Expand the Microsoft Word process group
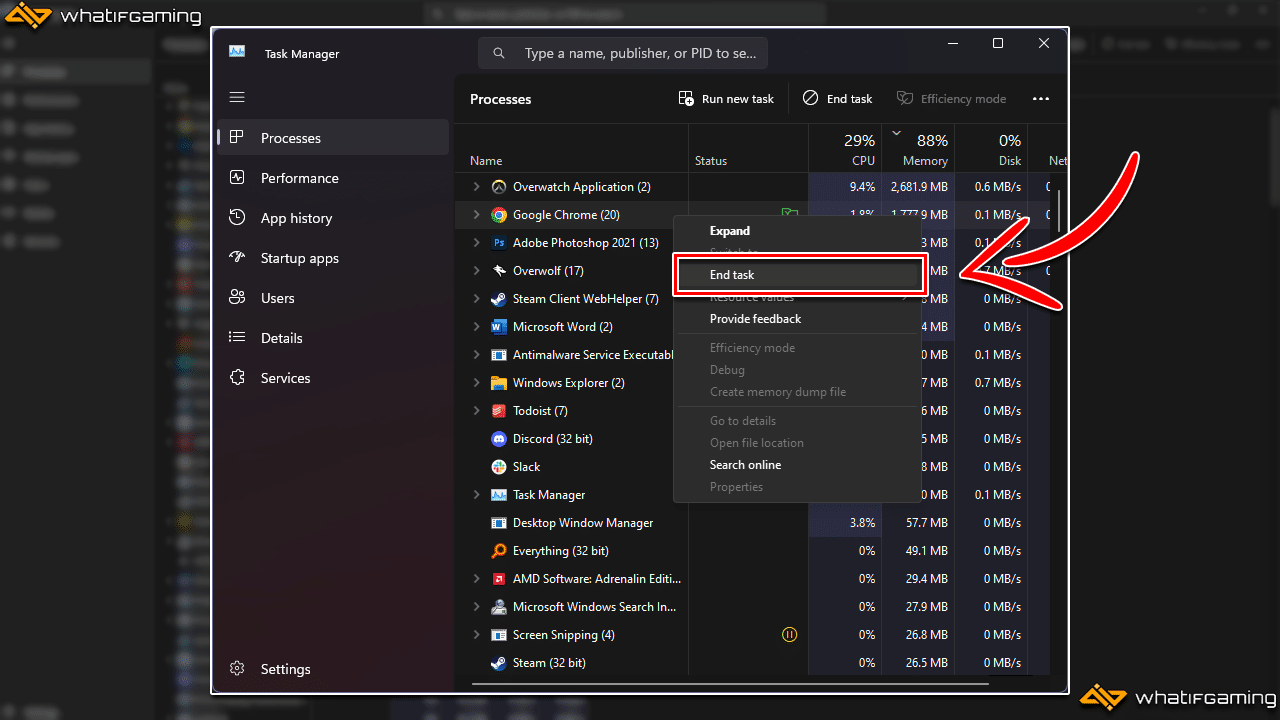The width and height of the screenshot is (1280, 720). pos(476,327)
